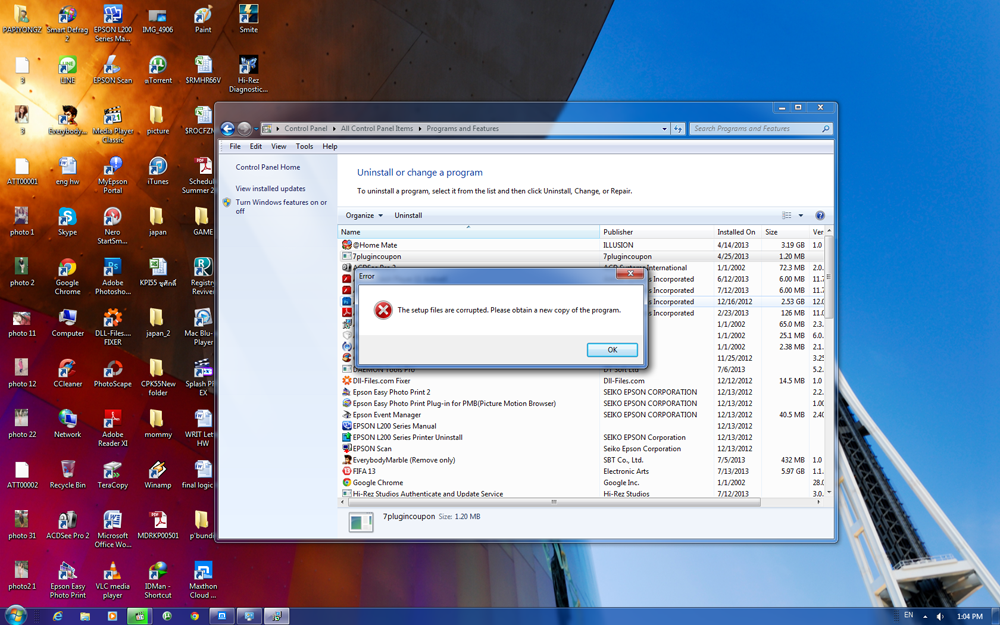The image size is (1000, 625).
Task: Open the Adobe Reader XI desktop shortcut
Action: point(113,428)
